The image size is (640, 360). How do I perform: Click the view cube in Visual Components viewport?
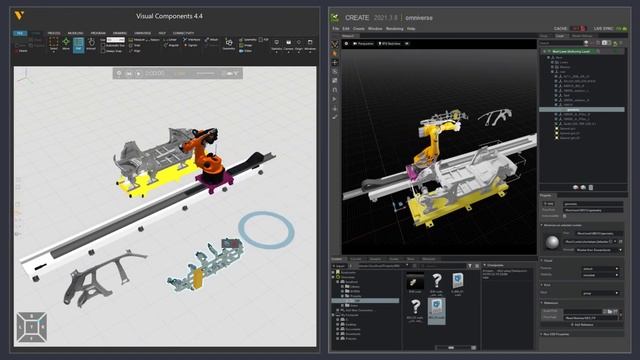tap(31, 327)
